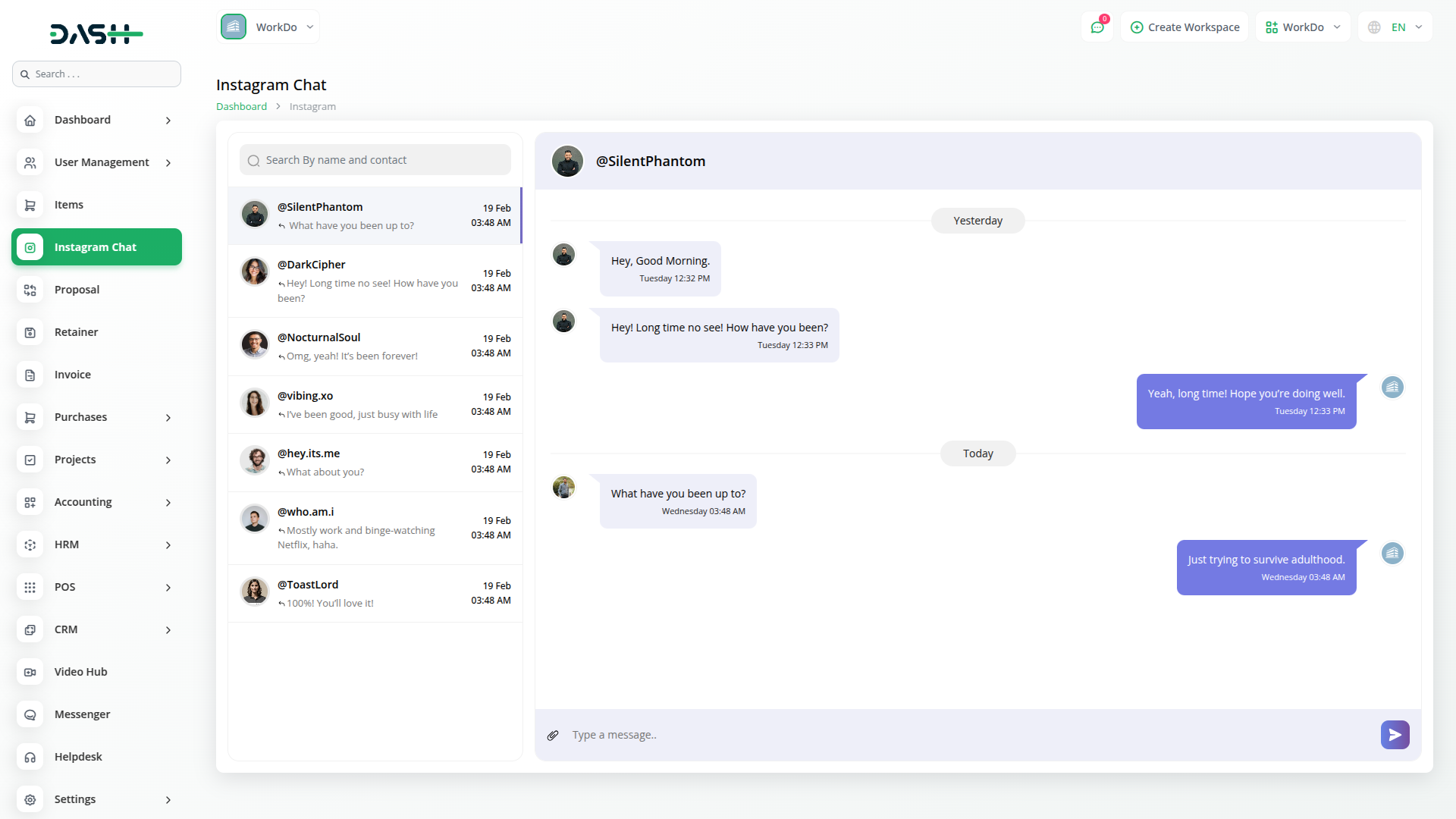Click the send message arrow button
1456x819 pixels.
tap(1395, 735)
